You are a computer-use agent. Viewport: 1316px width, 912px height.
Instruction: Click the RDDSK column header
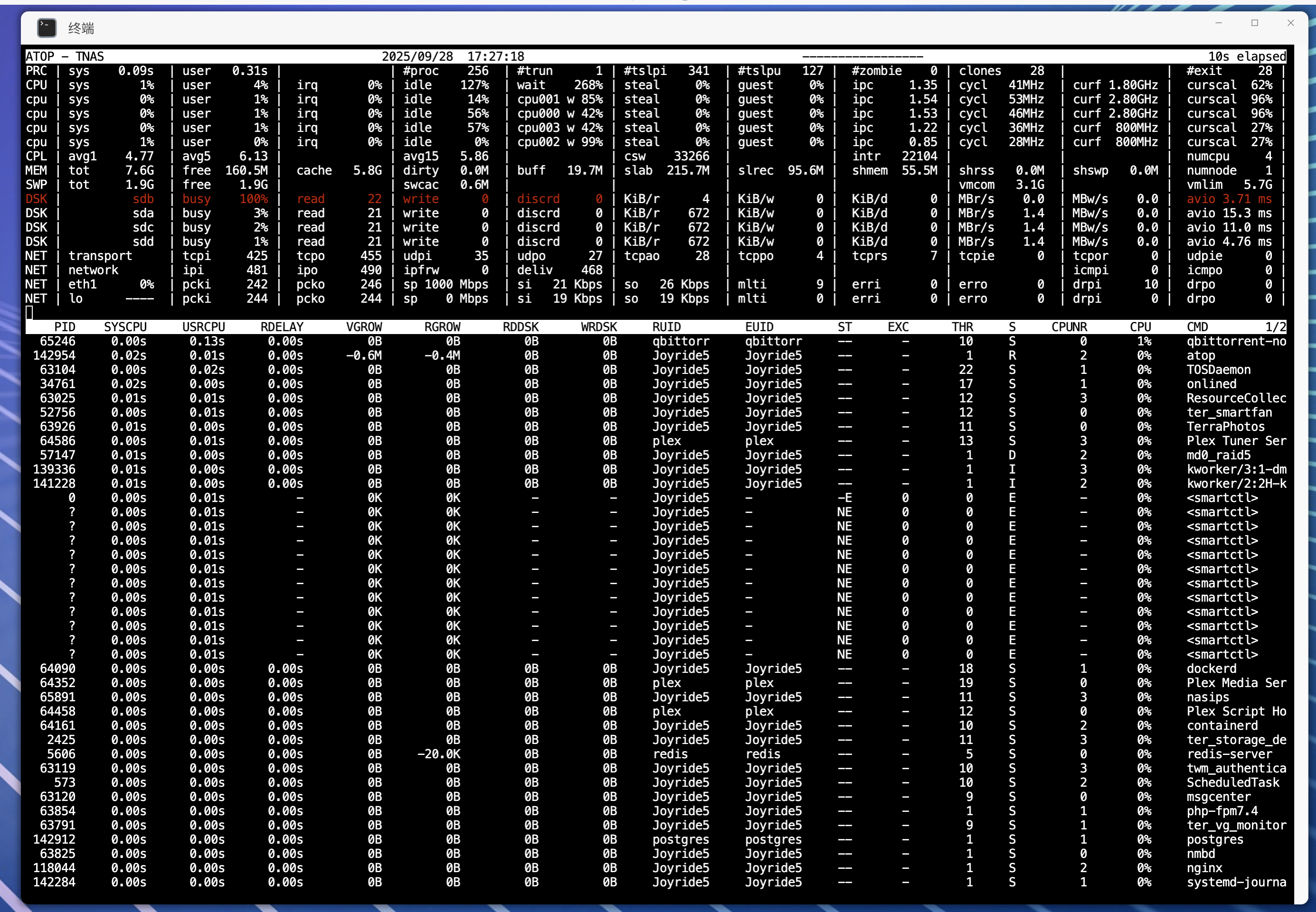pyautogui.click(x=520, y=327)
